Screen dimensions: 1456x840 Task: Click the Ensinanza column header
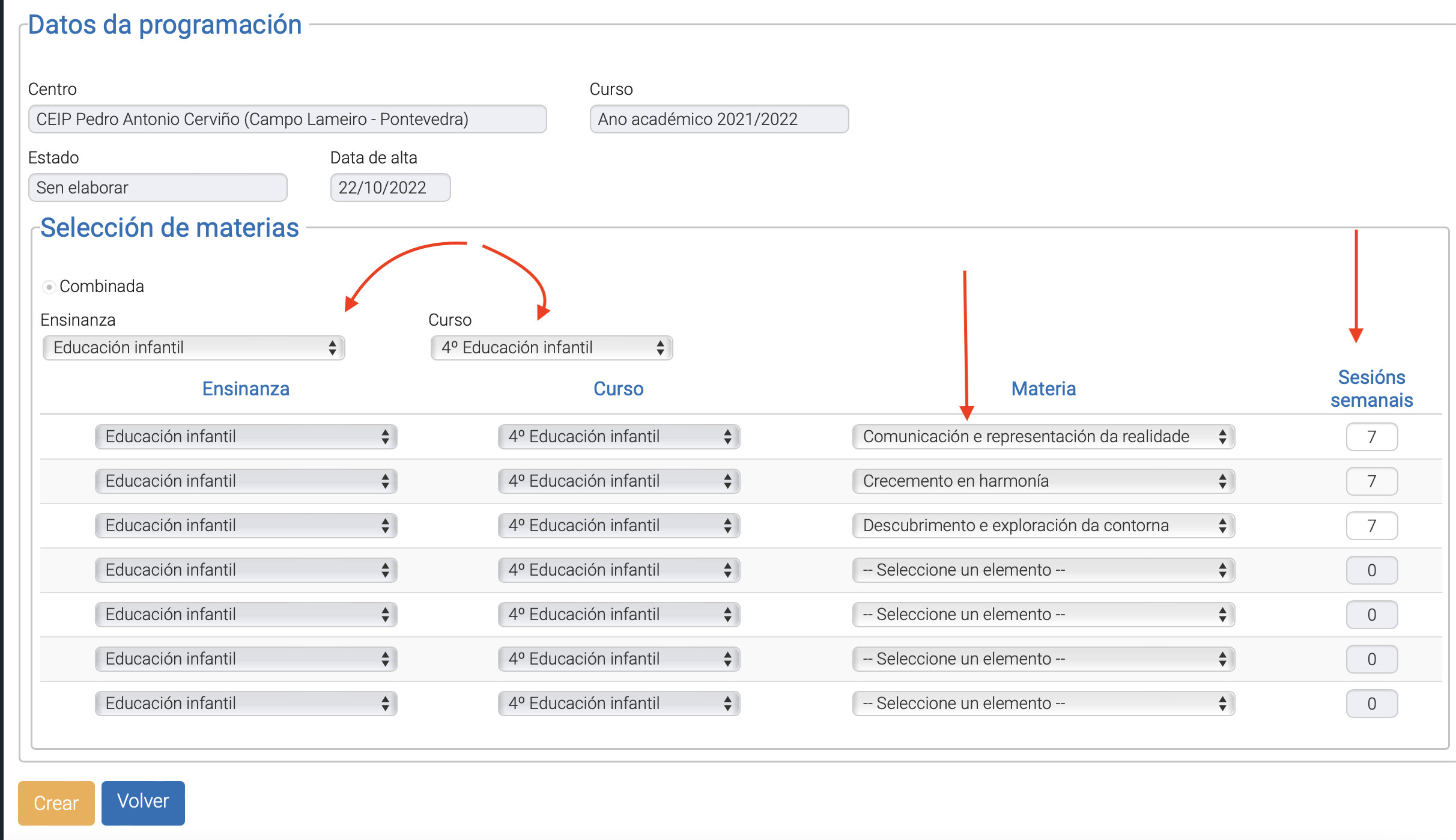tap(246, 389)
